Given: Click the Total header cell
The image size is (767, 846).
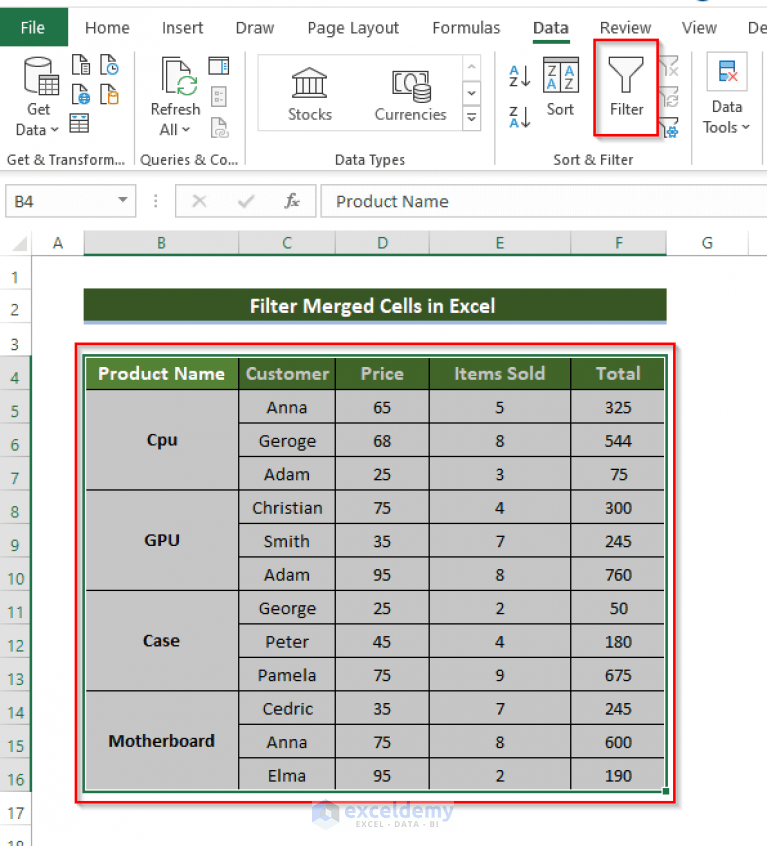Looking at the screenshot, I should point(618,373).
